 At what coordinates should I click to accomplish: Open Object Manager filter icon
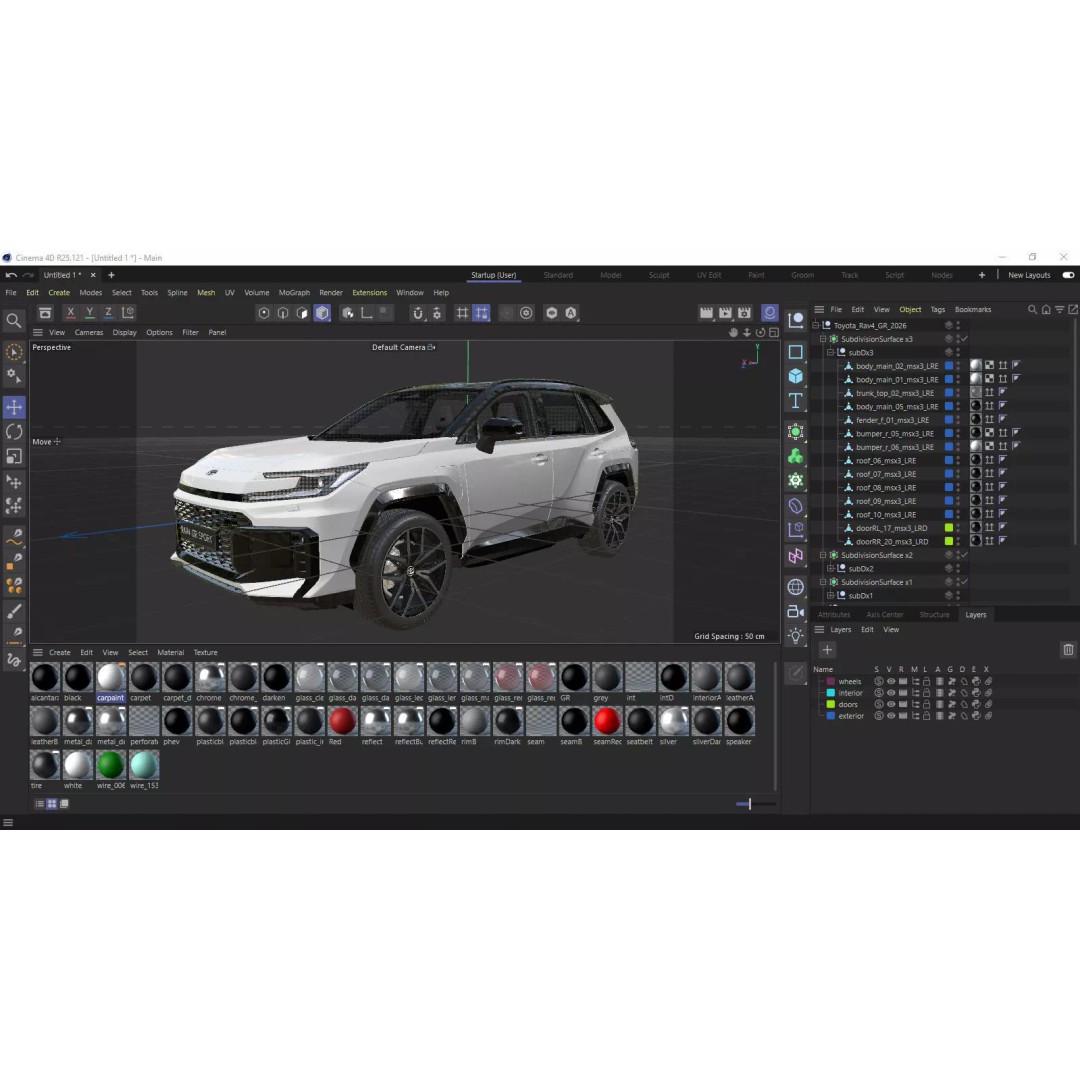pyautogui.click(x=1060, y=309)
